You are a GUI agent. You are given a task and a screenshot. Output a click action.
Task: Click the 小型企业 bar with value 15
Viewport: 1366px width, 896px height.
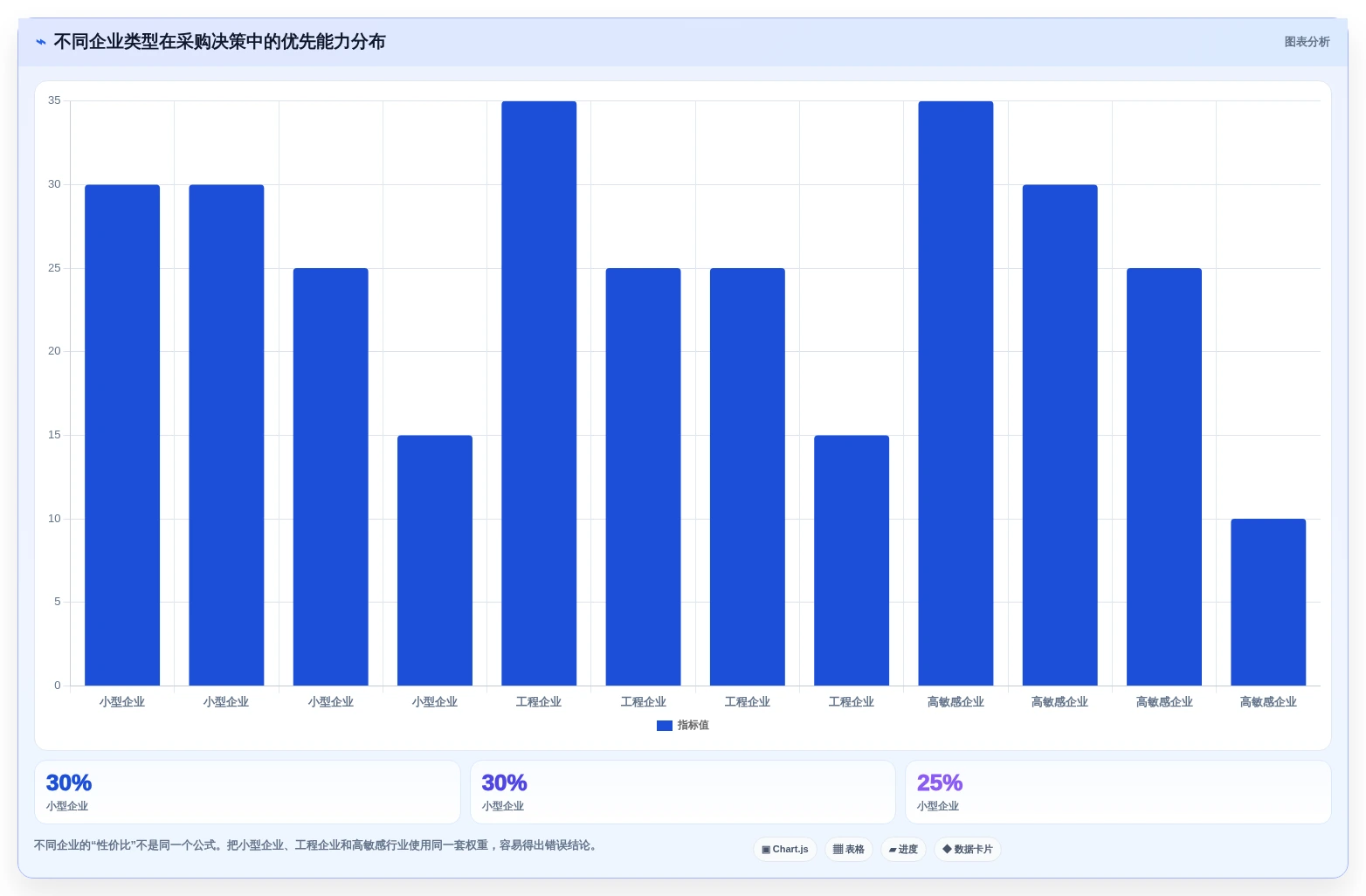435,561
